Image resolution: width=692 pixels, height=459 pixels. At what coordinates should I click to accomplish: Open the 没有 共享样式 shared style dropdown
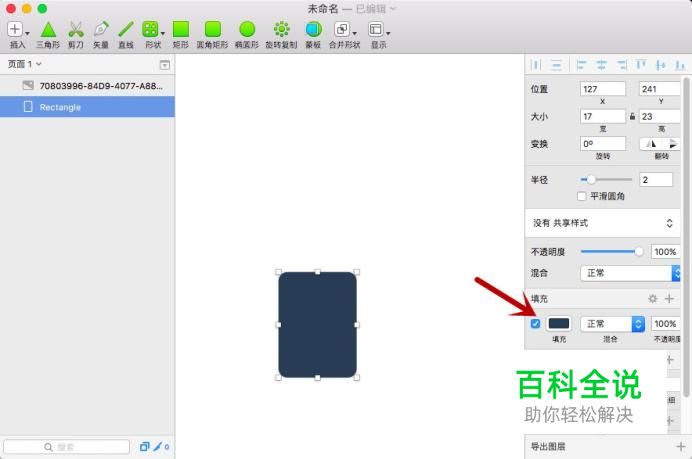point(602,223)
